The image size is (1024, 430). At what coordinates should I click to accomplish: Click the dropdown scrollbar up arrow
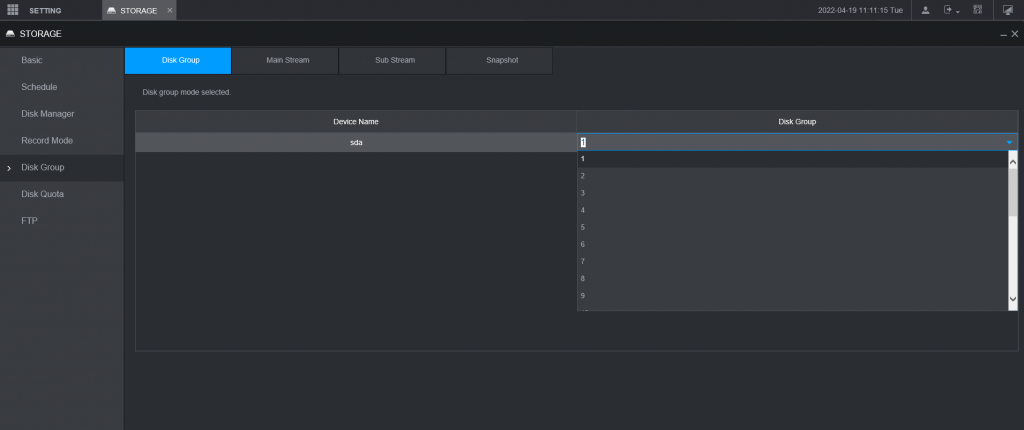[x=1012, y=160]
